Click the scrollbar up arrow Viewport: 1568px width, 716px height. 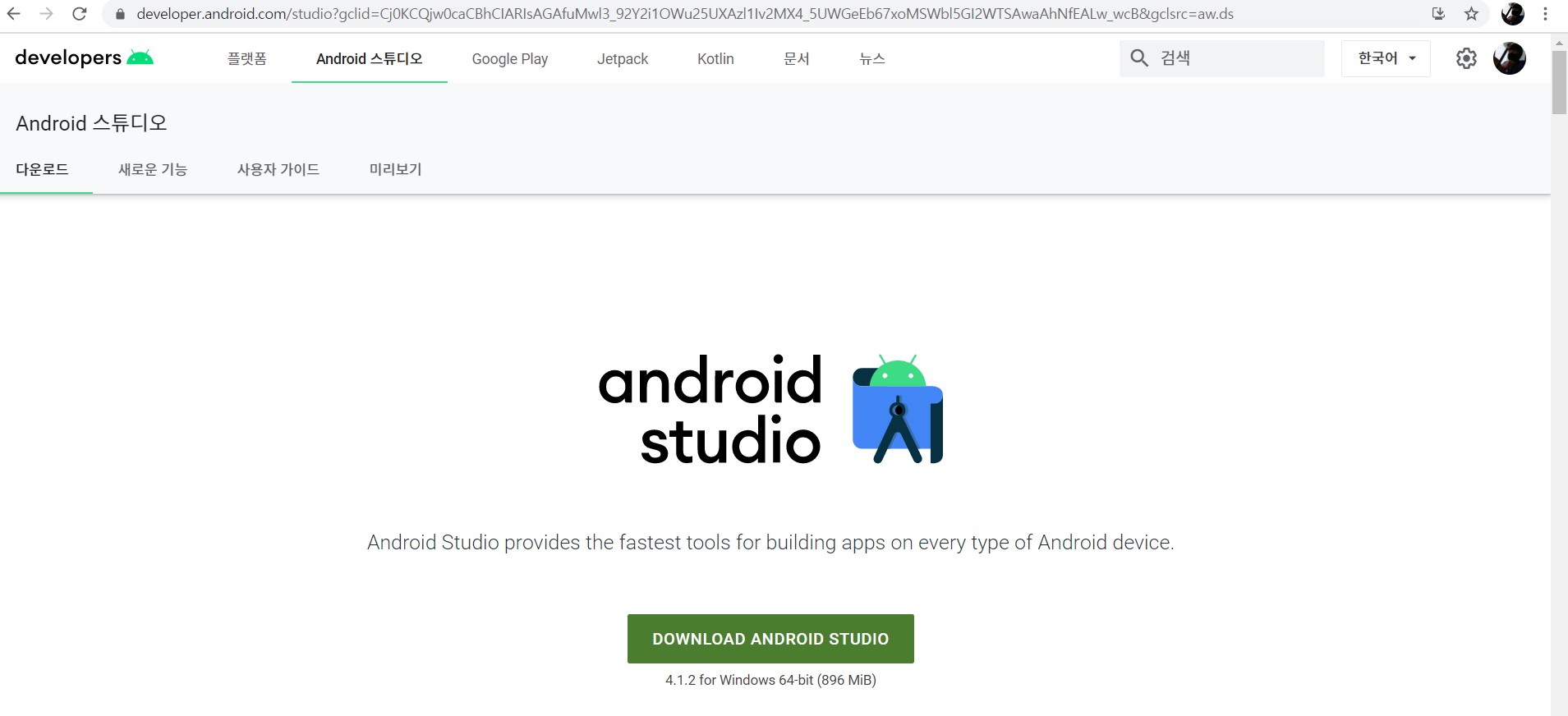point(1559,42)
